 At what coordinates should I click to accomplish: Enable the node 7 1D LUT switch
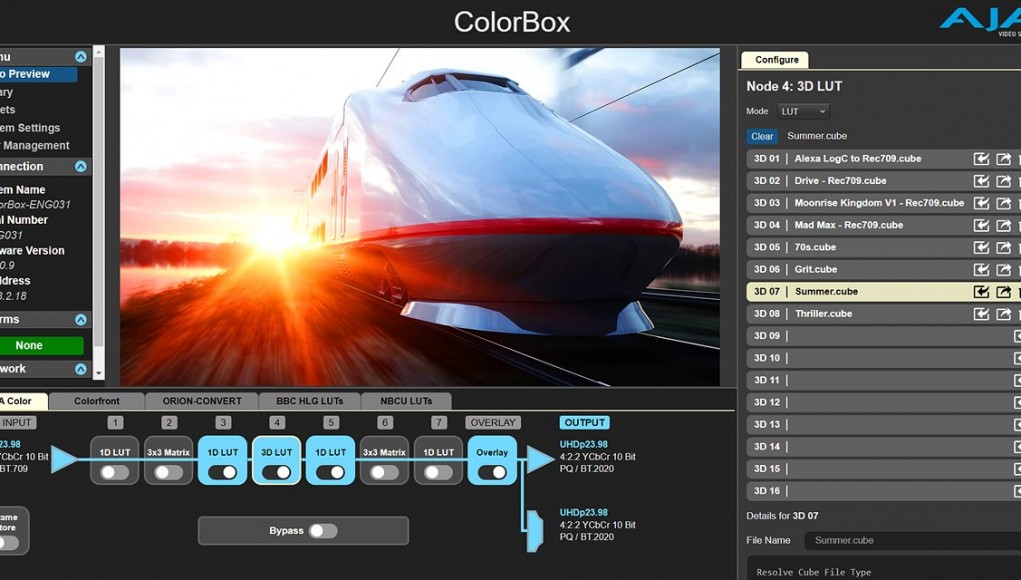click(438, 473)
